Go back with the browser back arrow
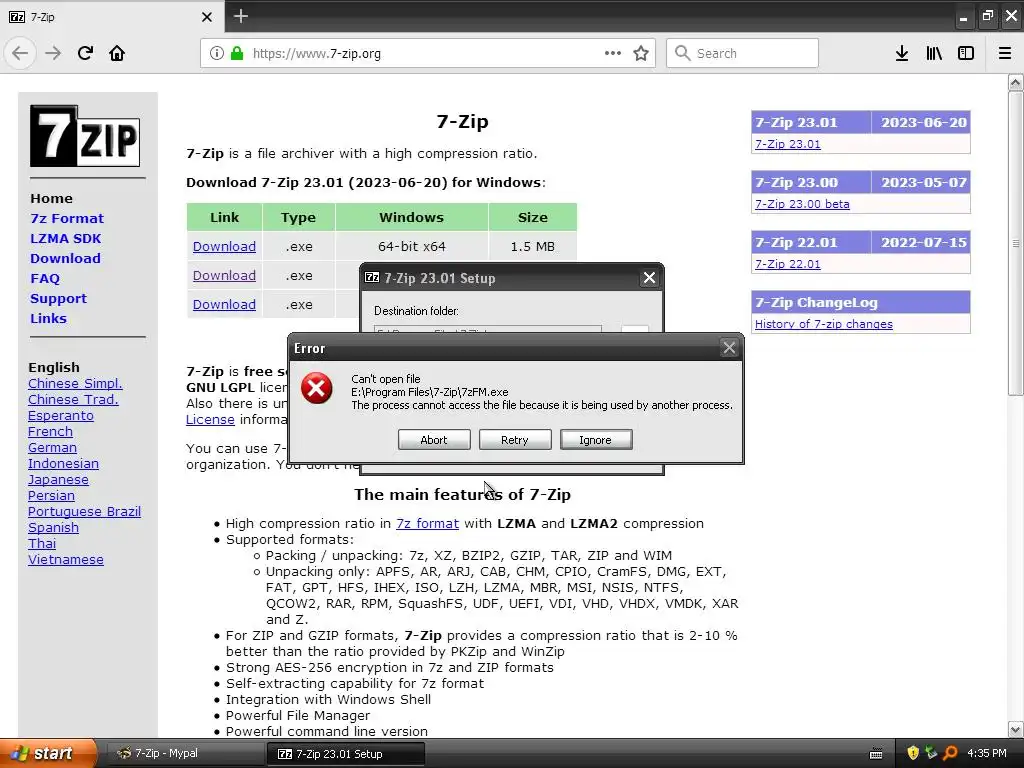 20,53
